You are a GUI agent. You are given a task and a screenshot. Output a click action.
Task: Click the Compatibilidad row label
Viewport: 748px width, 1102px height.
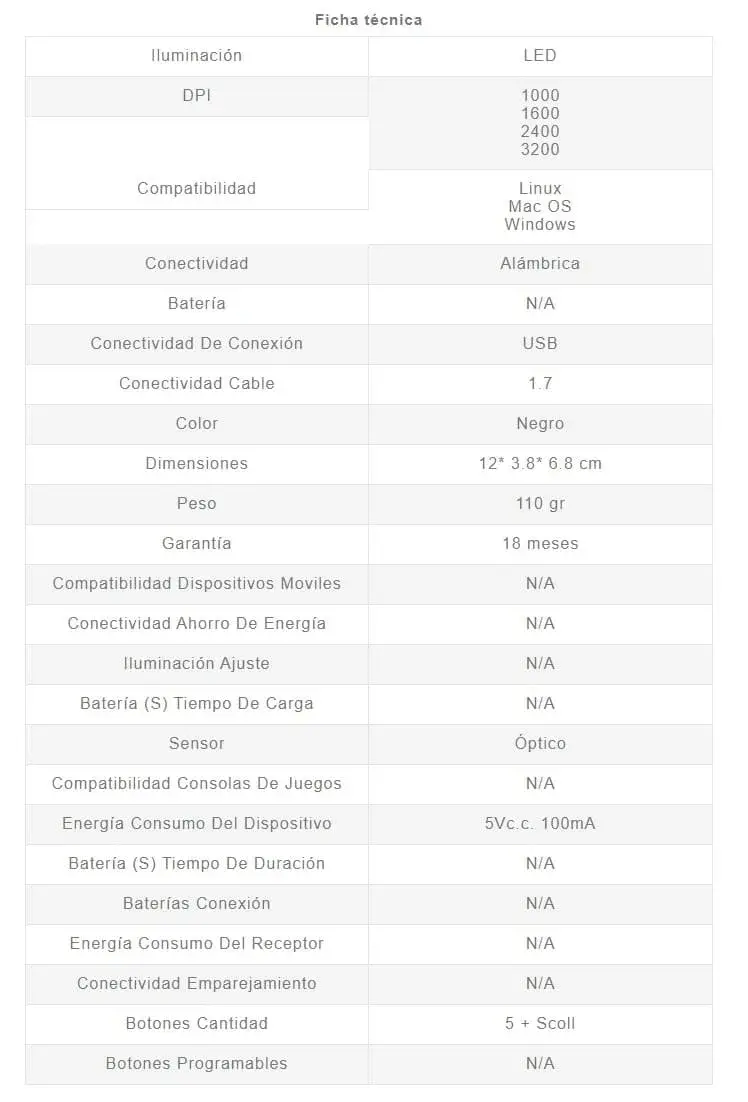point(196,188)
